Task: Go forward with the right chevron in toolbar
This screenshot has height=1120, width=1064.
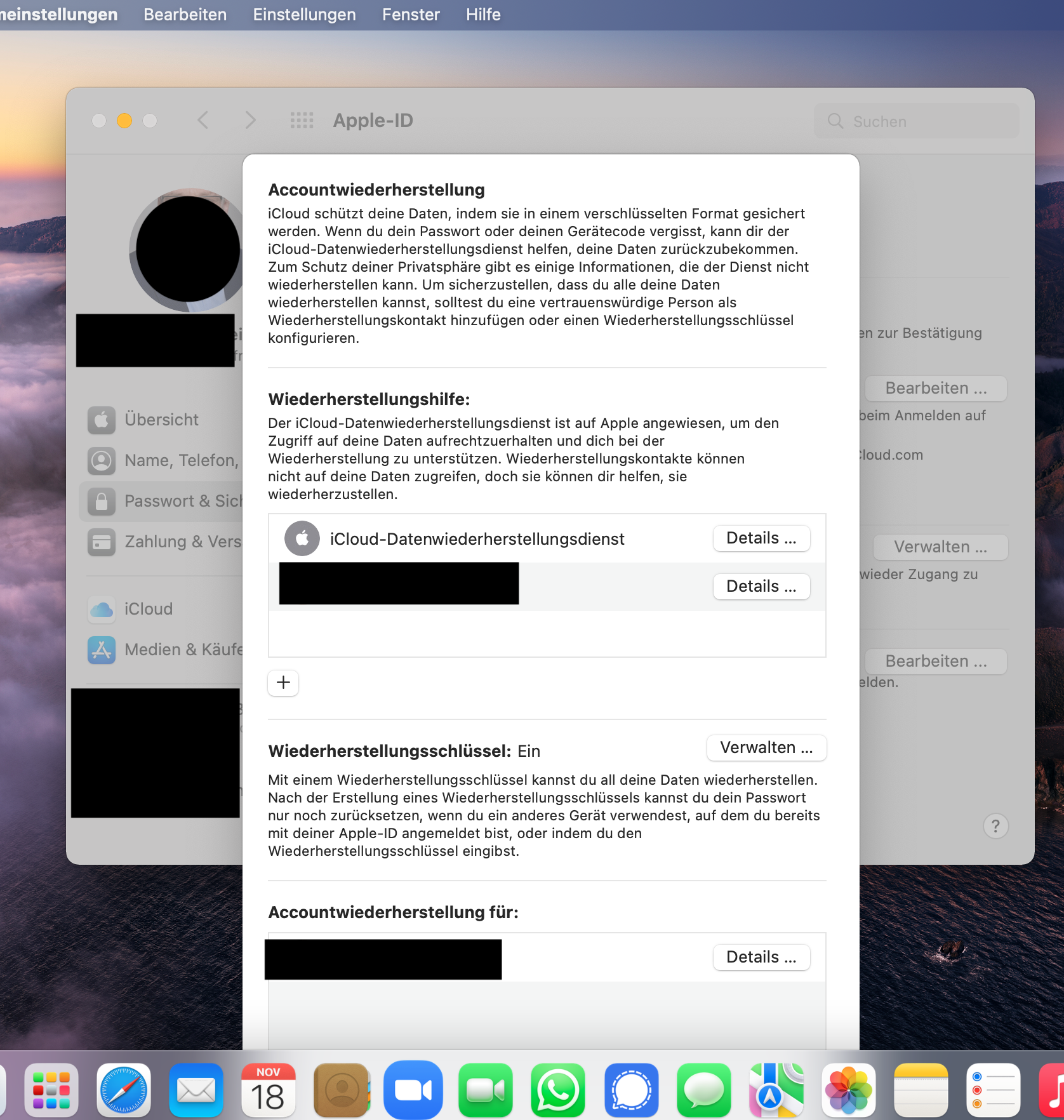Action: point(251,120)
